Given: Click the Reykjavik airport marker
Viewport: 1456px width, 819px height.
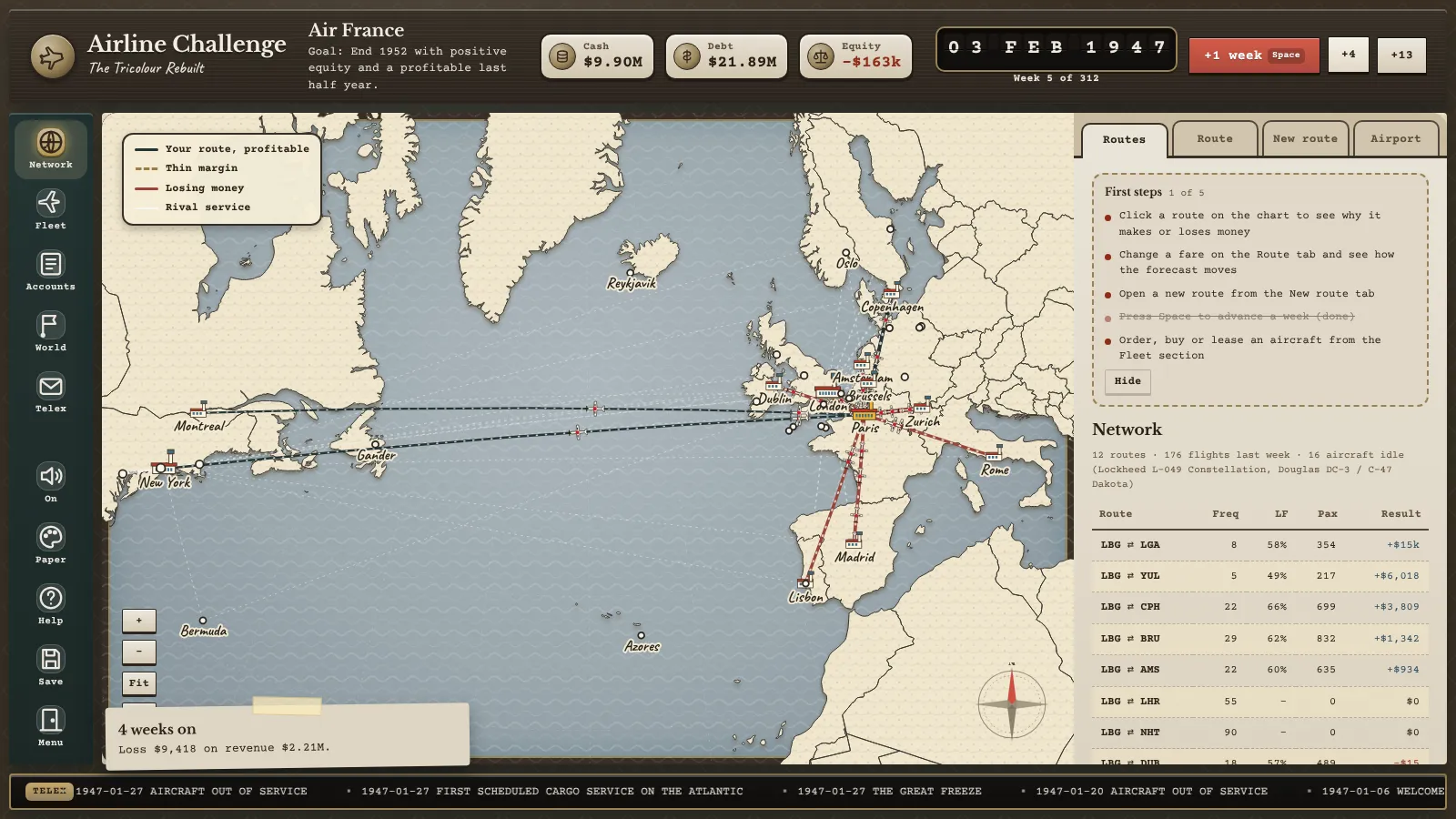Looking at the screenshot, I should click(x=630, y=272).
